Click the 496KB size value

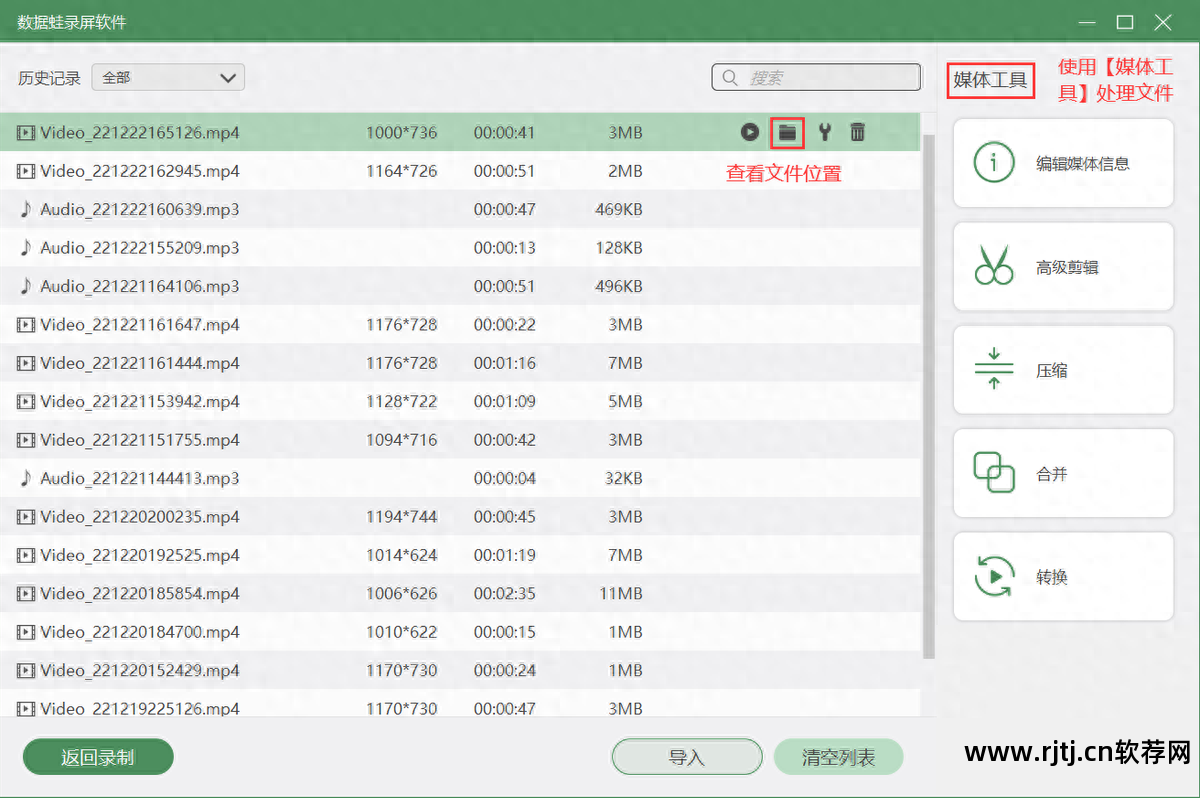[618, 286]
